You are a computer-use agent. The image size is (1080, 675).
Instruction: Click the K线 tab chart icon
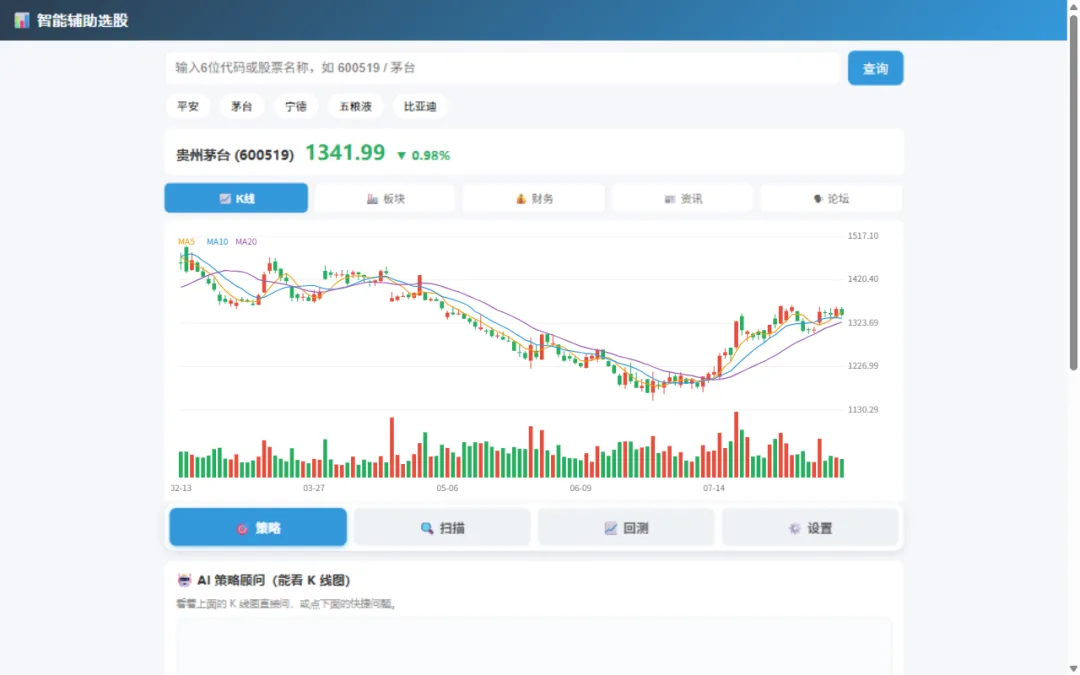coord(225,198)
